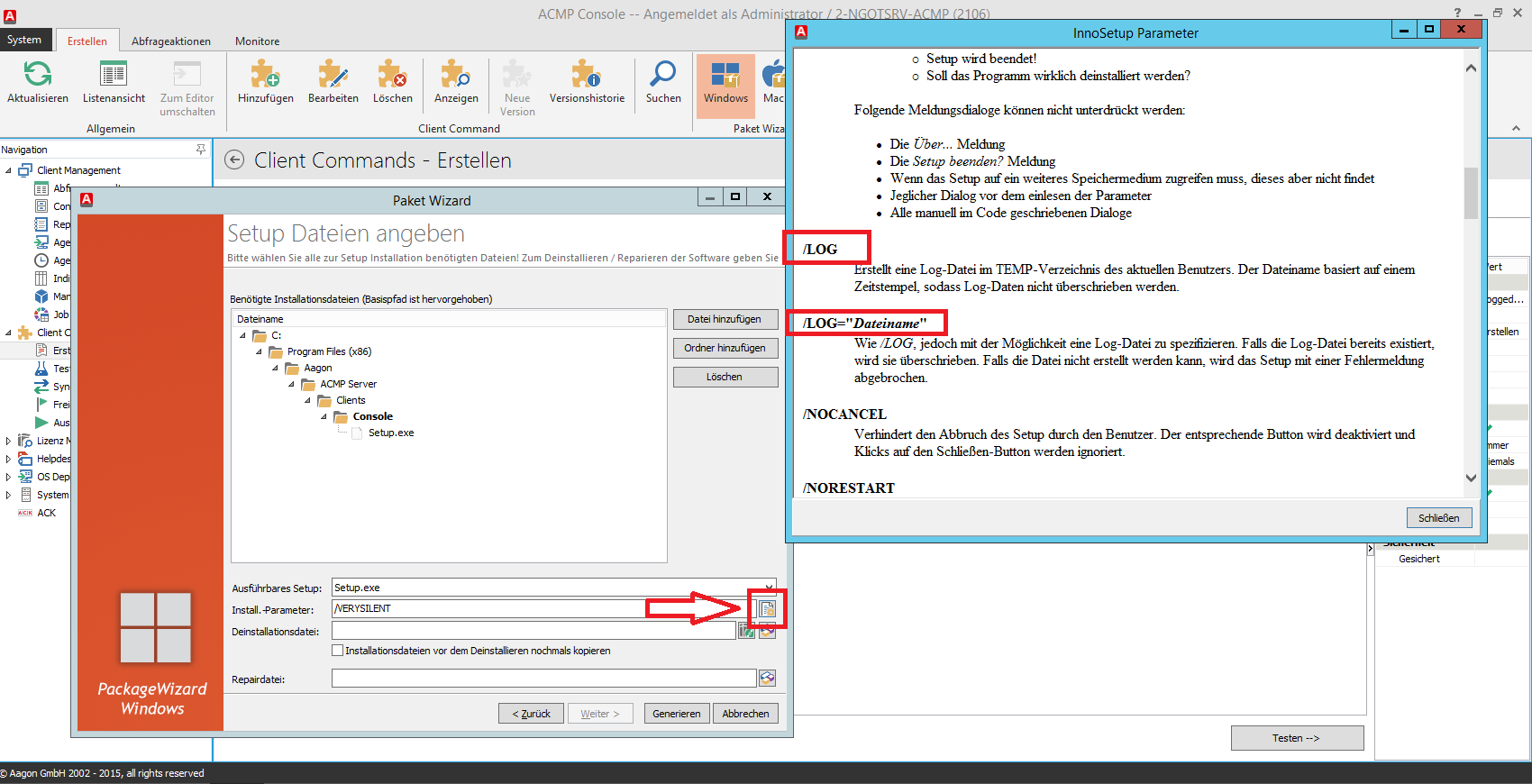Viewport: 1532px width, 784px height.
Task: Click the InnoSetup Parameter scrollbar thumb
Action: (x=1471, y=193)
